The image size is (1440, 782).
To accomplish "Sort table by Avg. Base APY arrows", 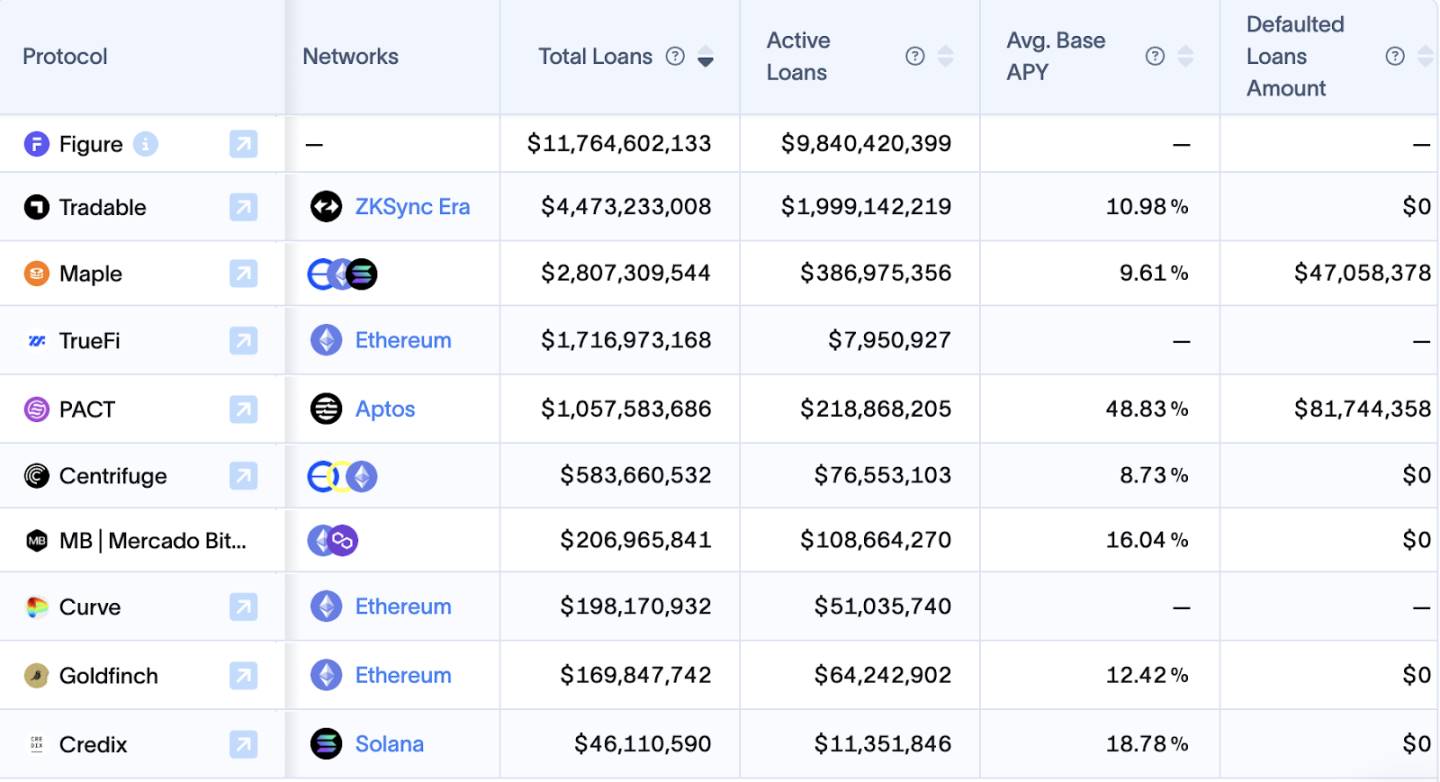I will coord(1185,56).
